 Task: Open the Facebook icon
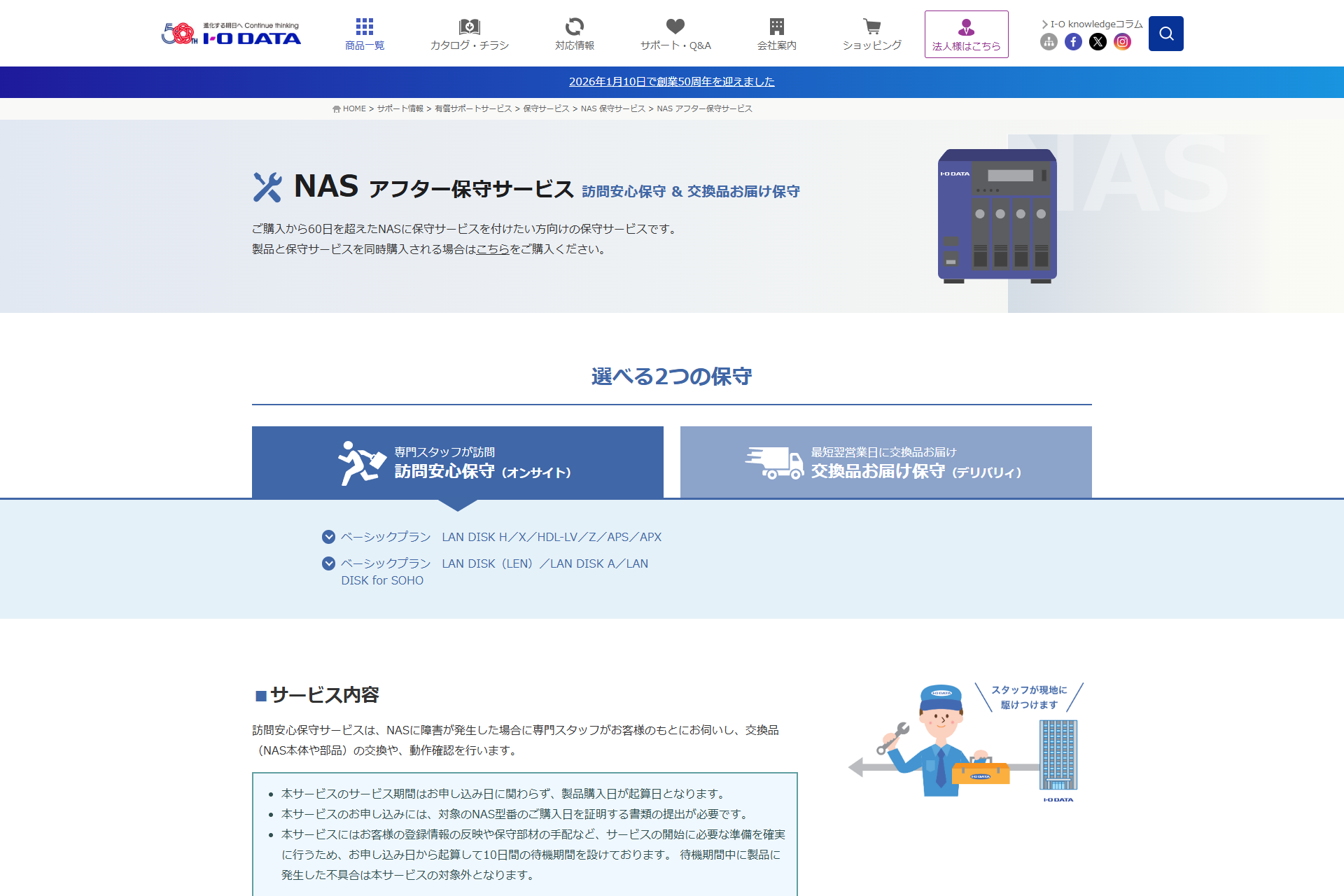[1073, 42]
